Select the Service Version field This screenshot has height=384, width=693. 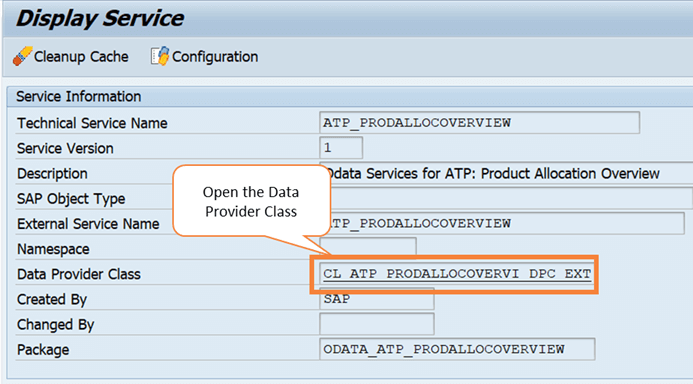click(341, 148)
